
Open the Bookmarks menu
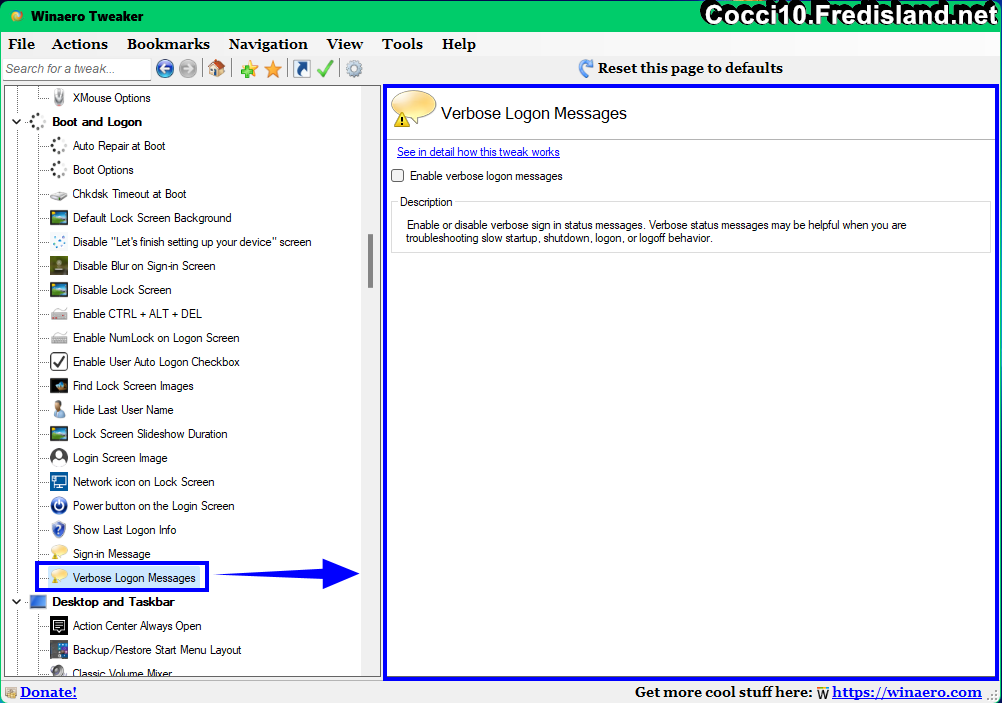168,44
